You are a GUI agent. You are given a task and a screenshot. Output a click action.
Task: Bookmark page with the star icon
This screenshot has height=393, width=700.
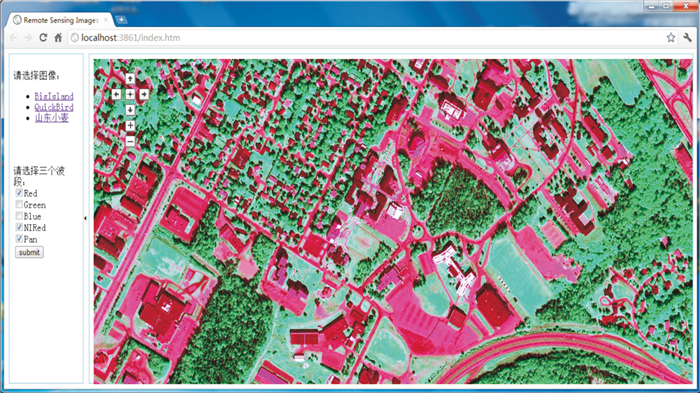(671, 38)
